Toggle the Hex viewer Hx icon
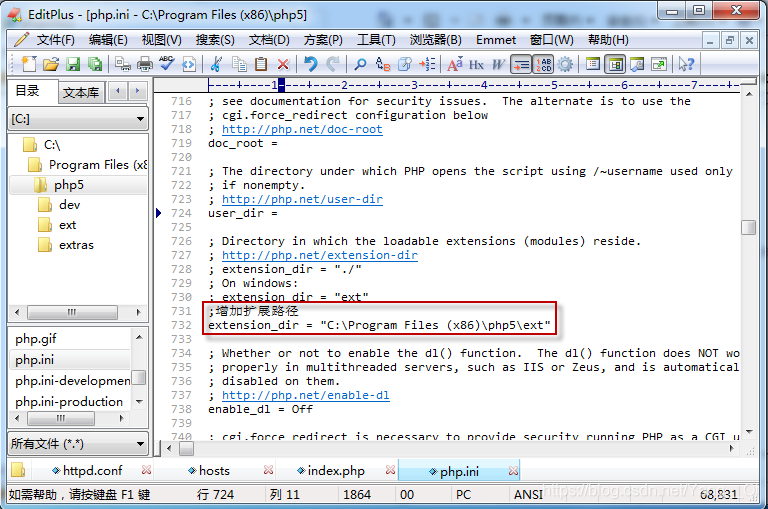 point(476,64)
